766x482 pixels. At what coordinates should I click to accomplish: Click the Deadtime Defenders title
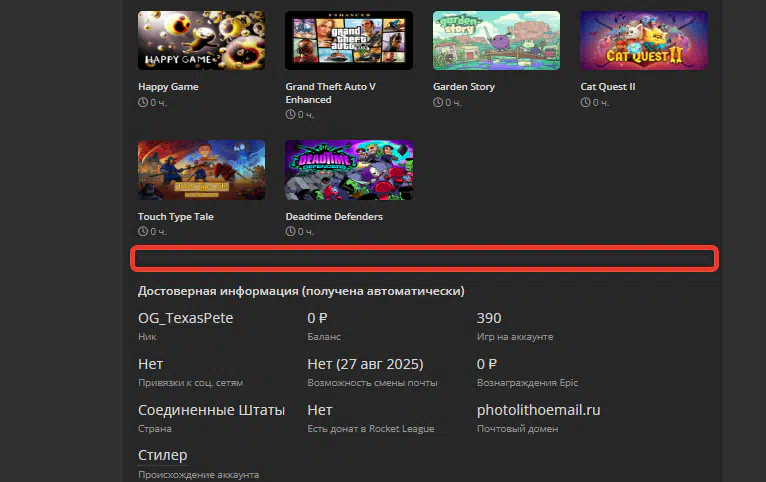334,216
